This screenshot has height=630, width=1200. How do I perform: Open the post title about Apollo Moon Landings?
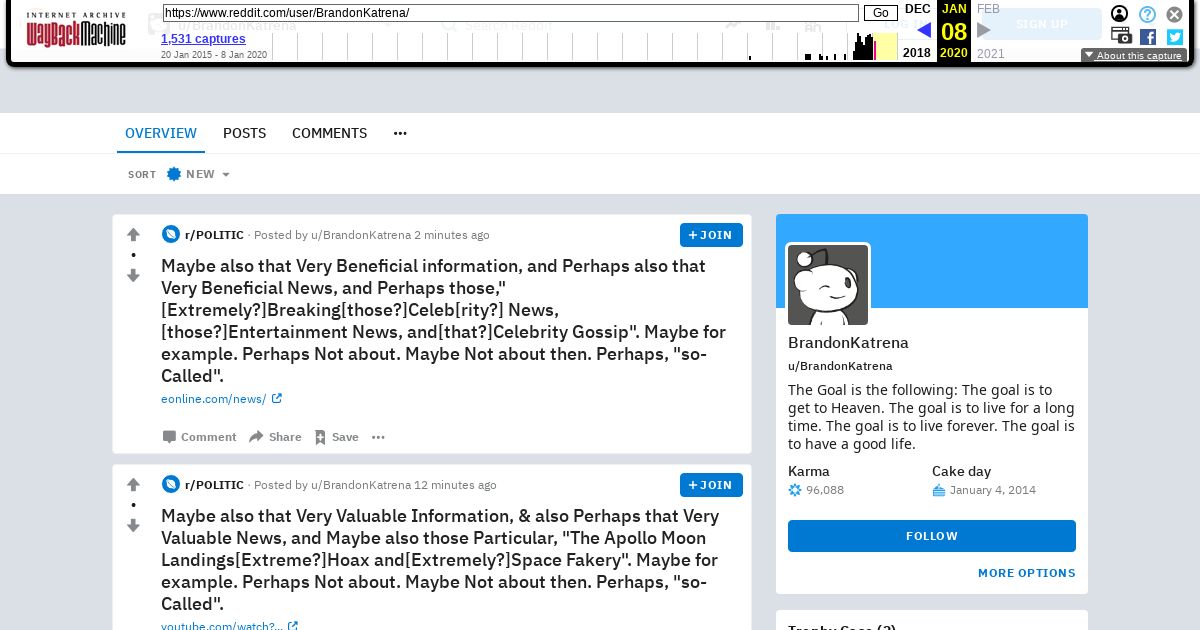point(441,560)
